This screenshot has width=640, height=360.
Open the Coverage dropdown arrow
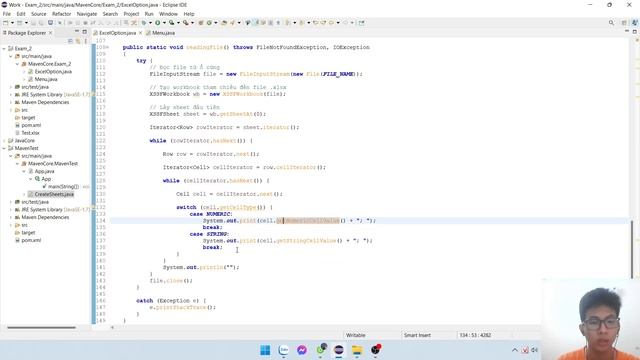pos(178,23)
